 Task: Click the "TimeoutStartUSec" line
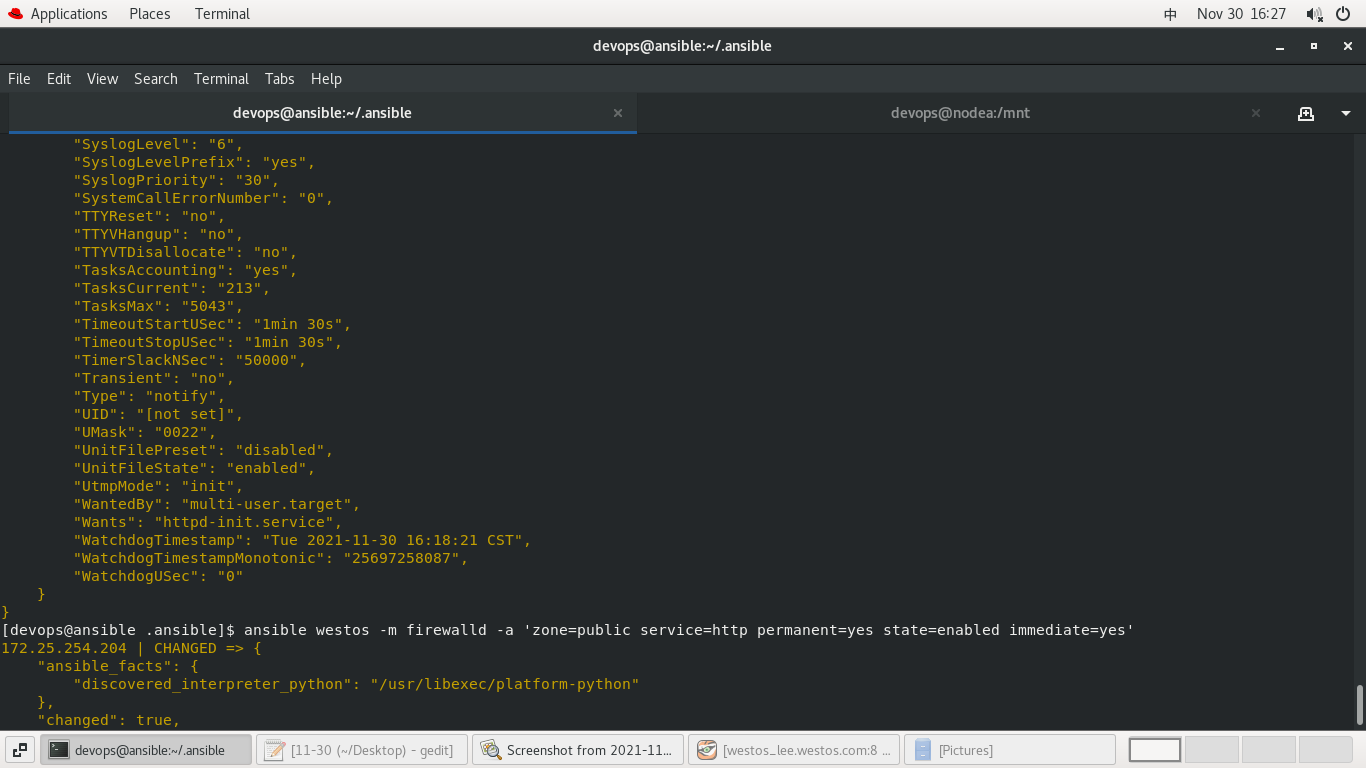[x=212, y=324]
